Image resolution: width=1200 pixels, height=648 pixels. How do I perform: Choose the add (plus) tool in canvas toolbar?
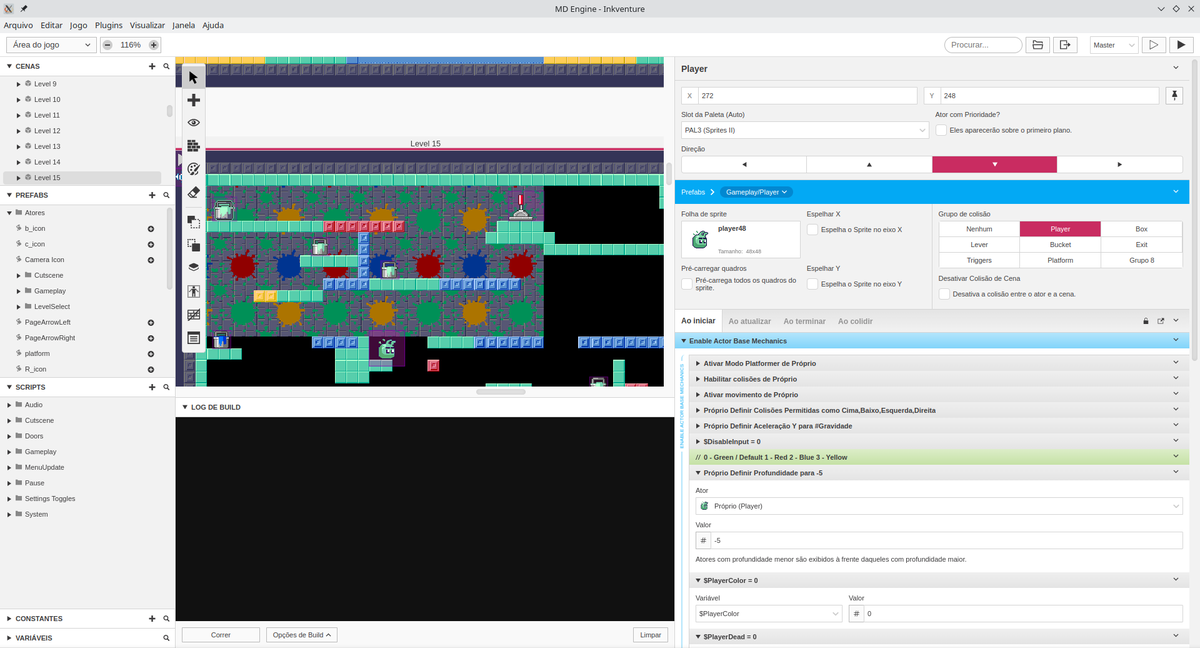point(193,101)
